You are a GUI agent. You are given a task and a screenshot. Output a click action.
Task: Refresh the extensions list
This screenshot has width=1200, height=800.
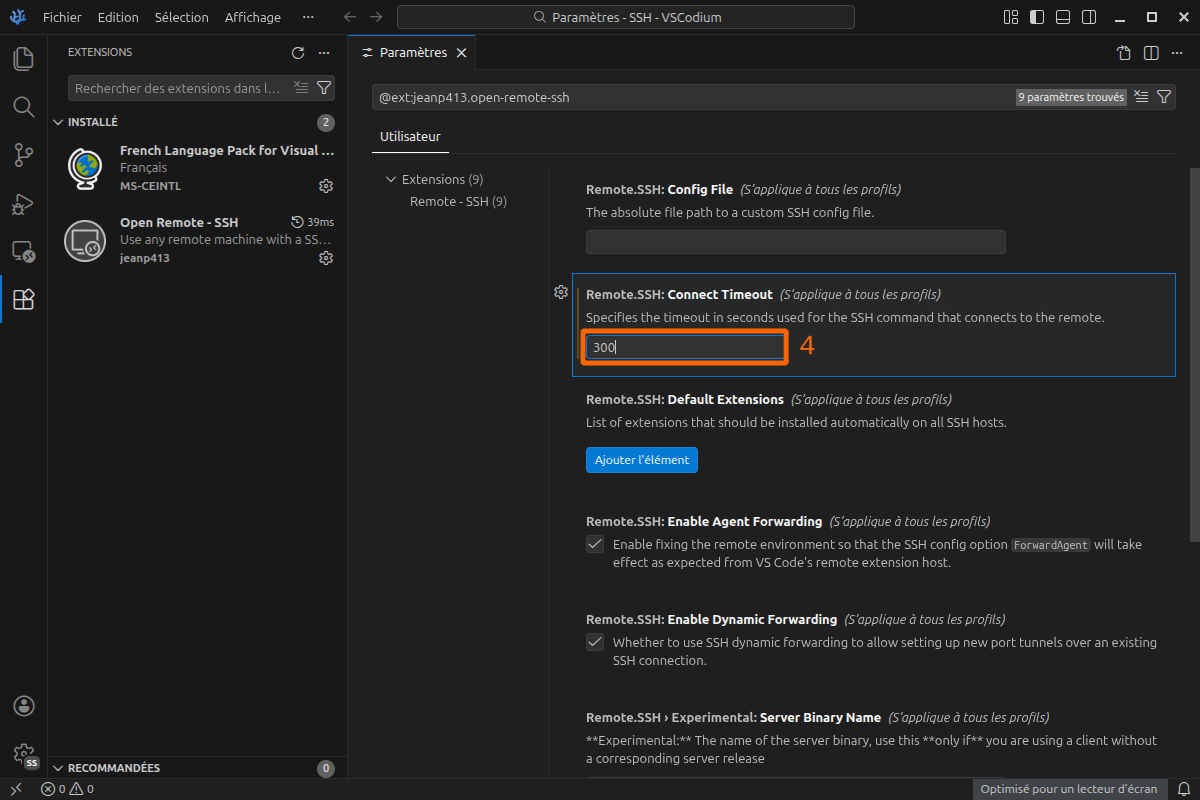pos(298,53)
